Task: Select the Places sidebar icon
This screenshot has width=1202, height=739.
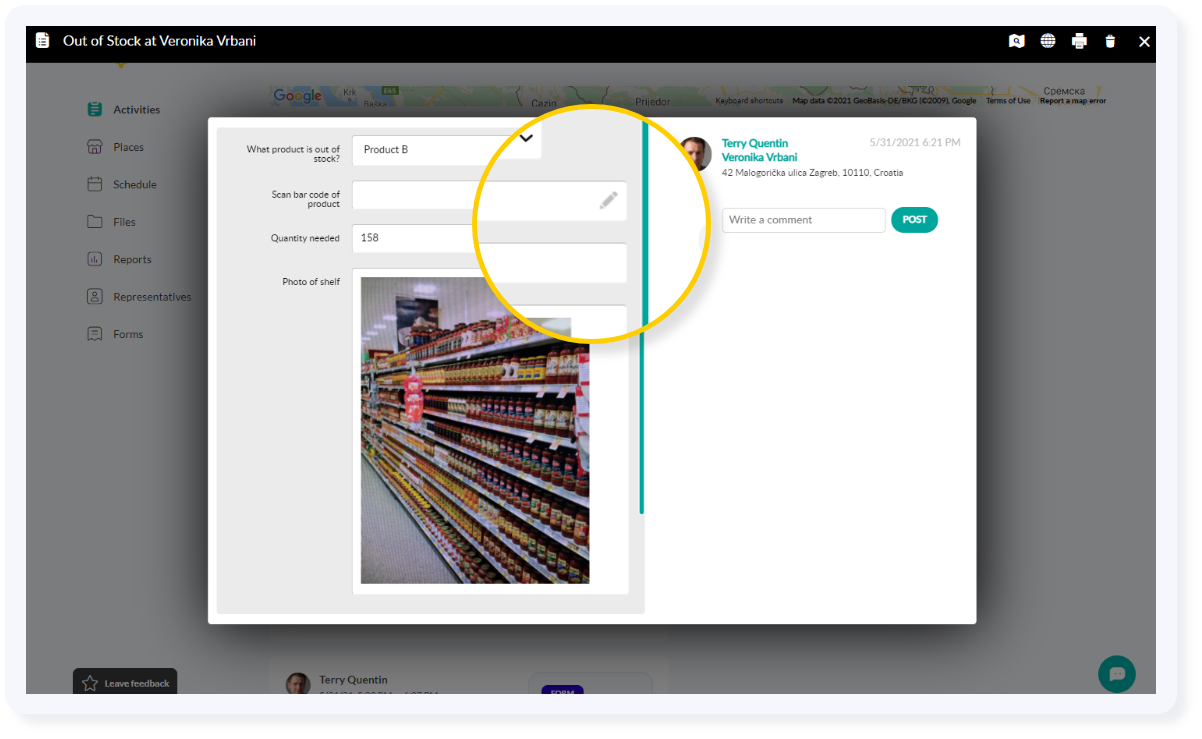Action: [96, 147]
